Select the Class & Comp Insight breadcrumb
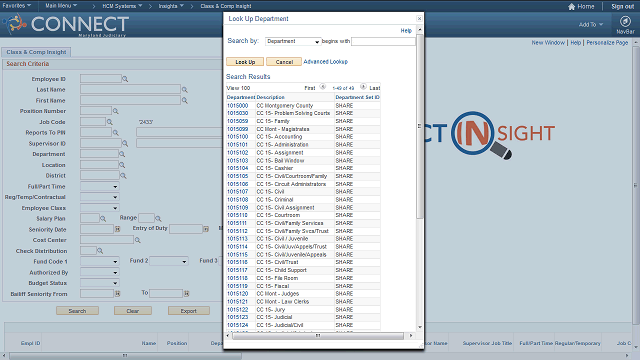This screenshot has height=360, width=640. point(226,6)
